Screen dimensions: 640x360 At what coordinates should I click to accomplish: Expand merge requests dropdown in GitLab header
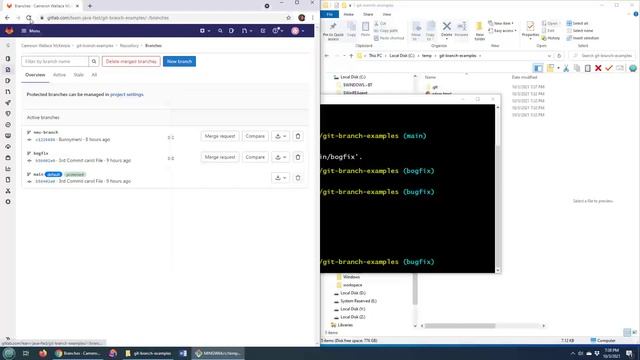click(247, 31)
